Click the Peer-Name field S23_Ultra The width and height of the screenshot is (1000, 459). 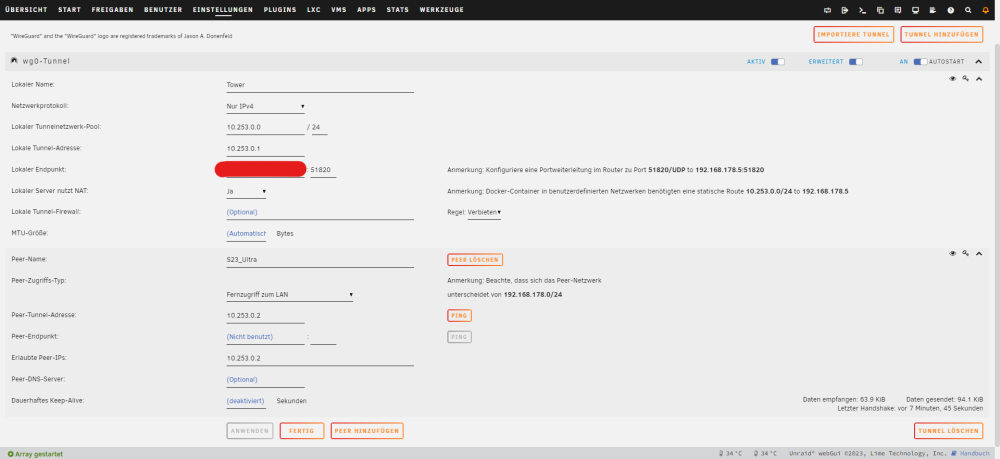coord(320,259)
